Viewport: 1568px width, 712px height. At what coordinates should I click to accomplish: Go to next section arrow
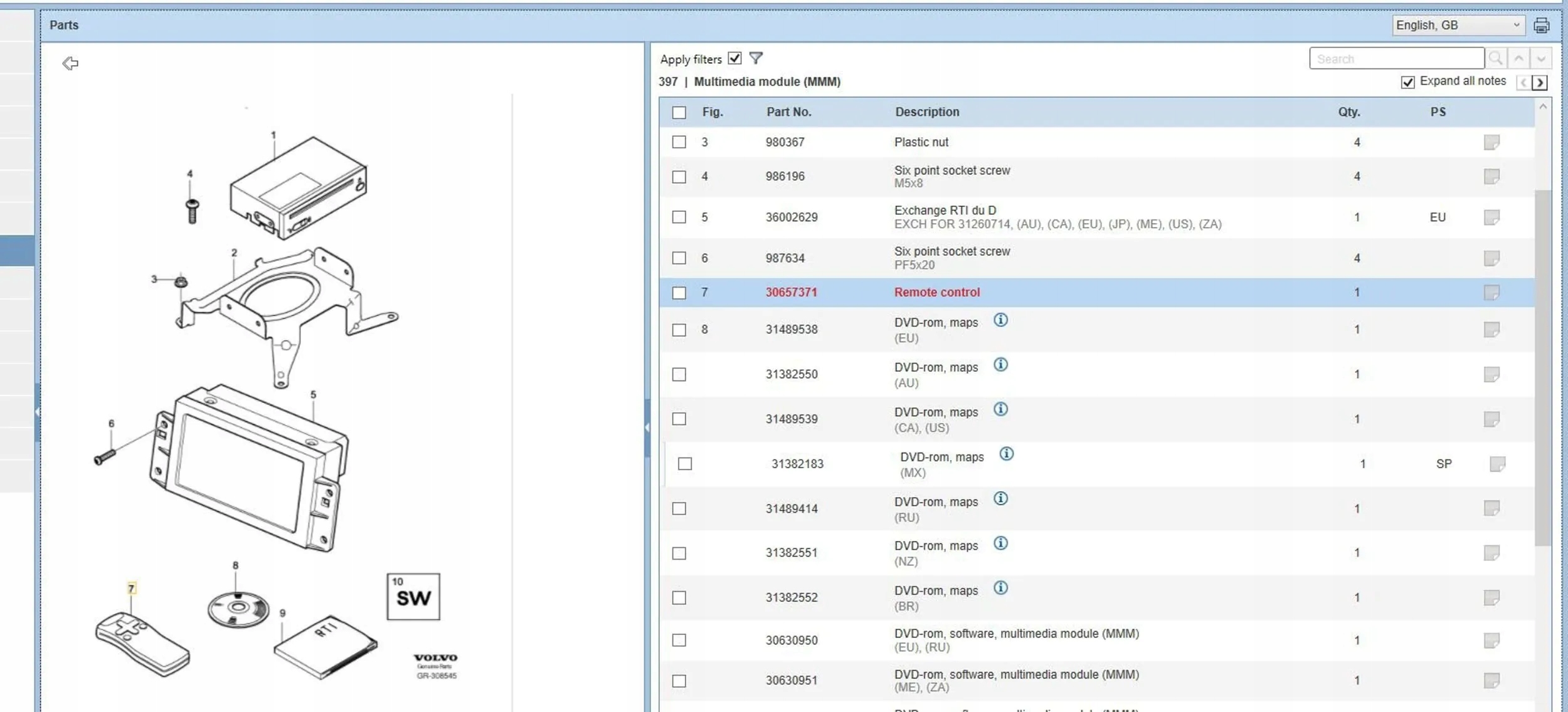(x=1540, y=82)
